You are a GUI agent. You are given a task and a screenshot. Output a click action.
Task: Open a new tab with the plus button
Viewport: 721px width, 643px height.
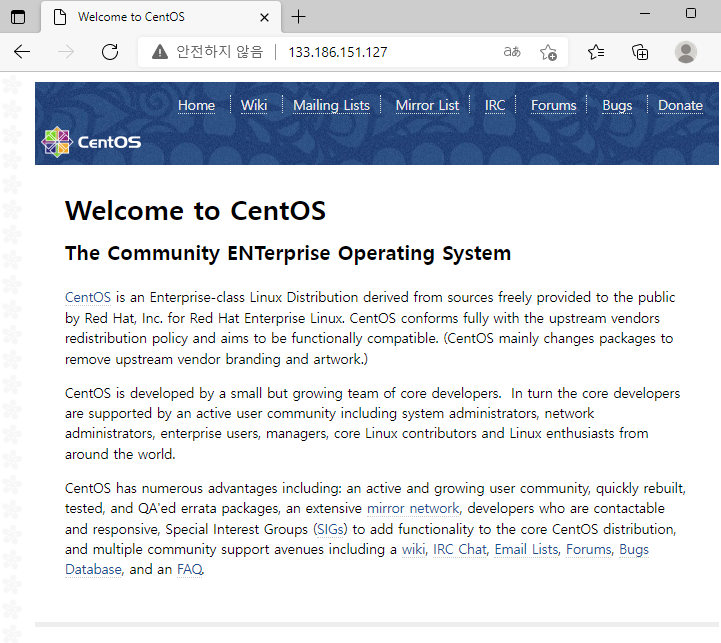pyautogui.click(x=298, y=17)
